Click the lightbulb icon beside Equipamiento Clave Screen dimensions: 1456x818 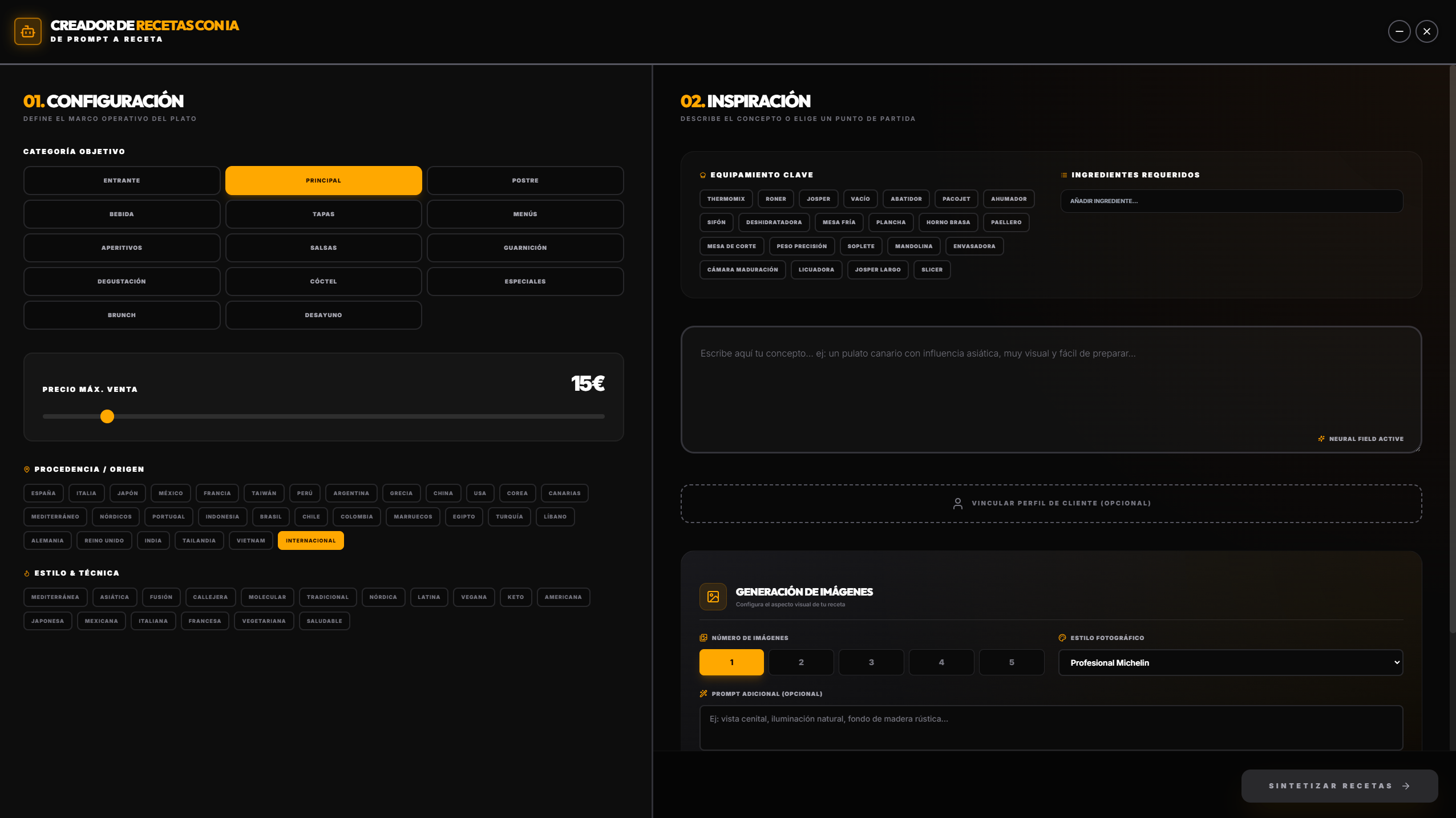pyautogui.click(x=703, y=175)
